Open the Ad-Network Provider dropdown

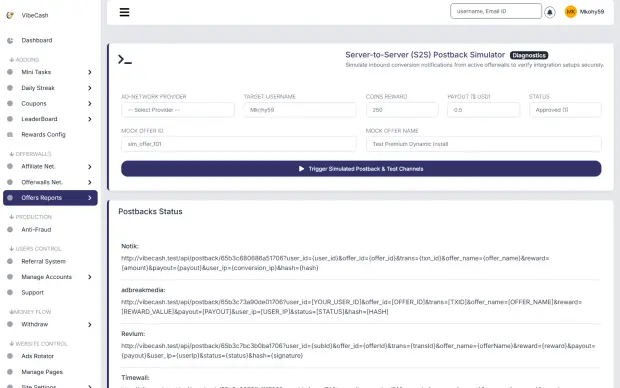coord(178,110)
